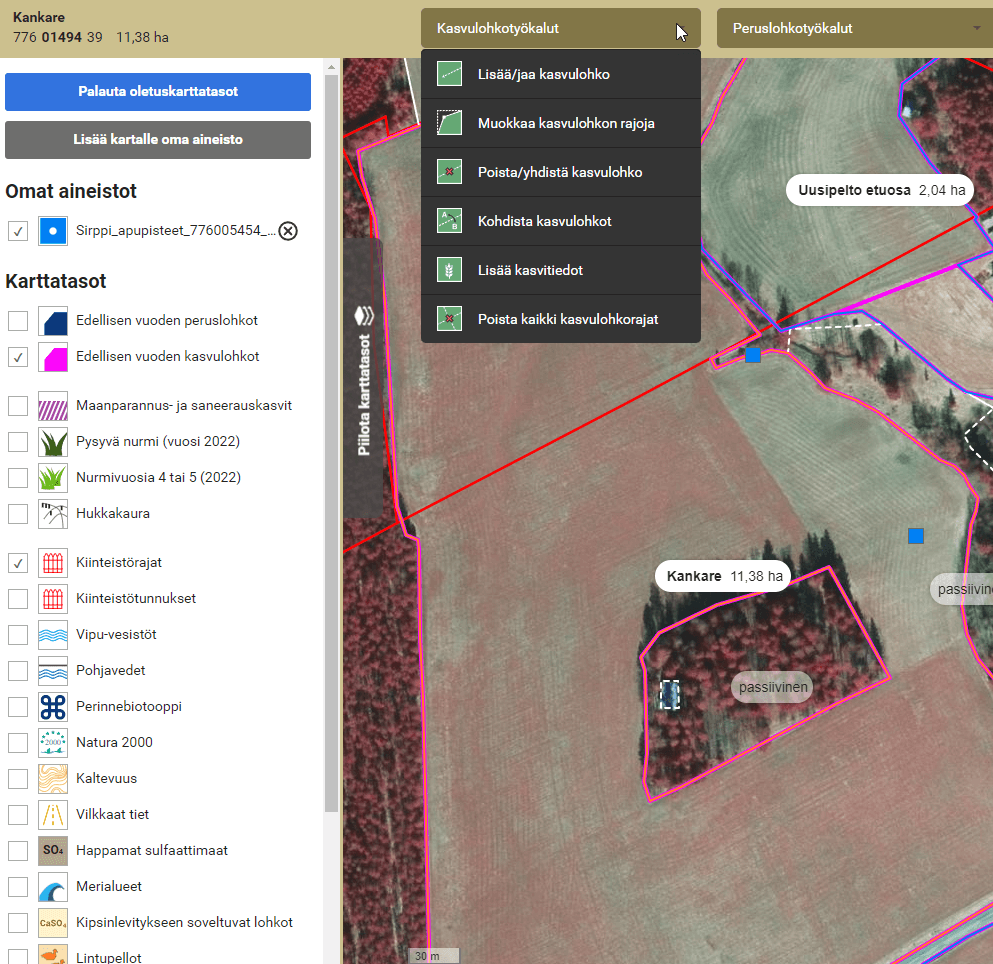
Task: Enable the Edellisen vuoden peruslohkot checkbox
Action: tap(18, 321)
